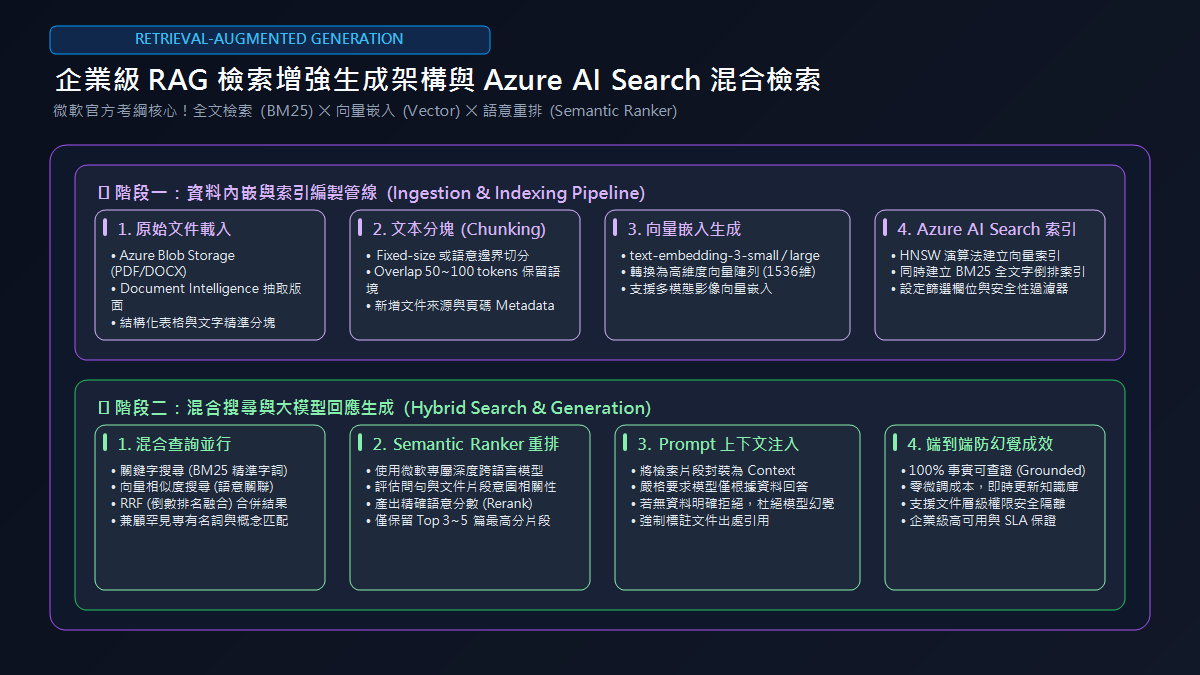Click the bullet "RRF (倒數排名融合) 合併結果"

[199, 504]
